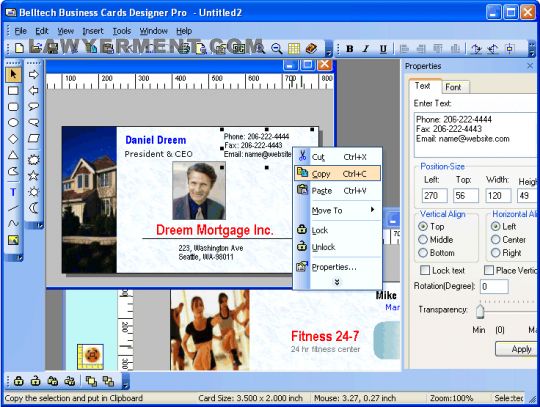Select the right arrow shape
This screenshot has width=540, height=407.
33,74
